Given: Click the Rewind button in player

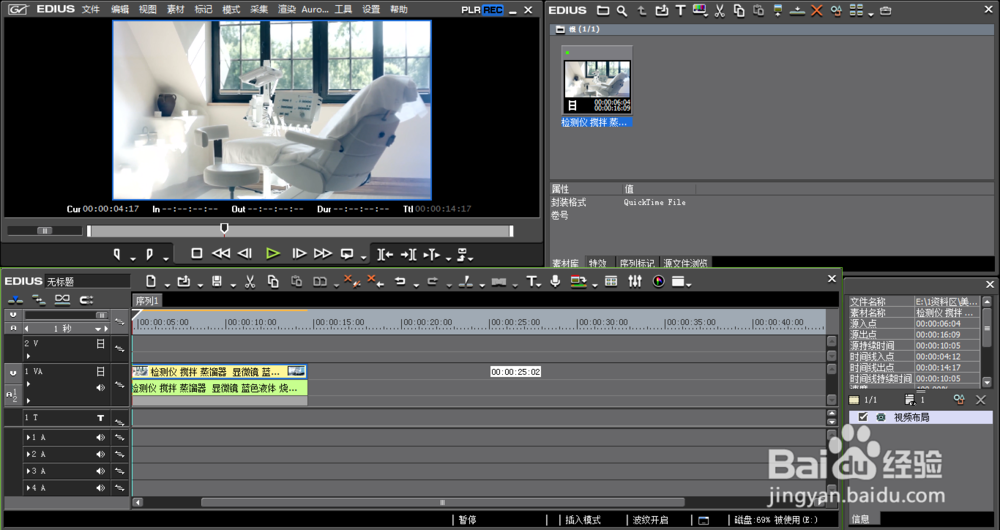Looking at the screenshot, I should point(221,254).
